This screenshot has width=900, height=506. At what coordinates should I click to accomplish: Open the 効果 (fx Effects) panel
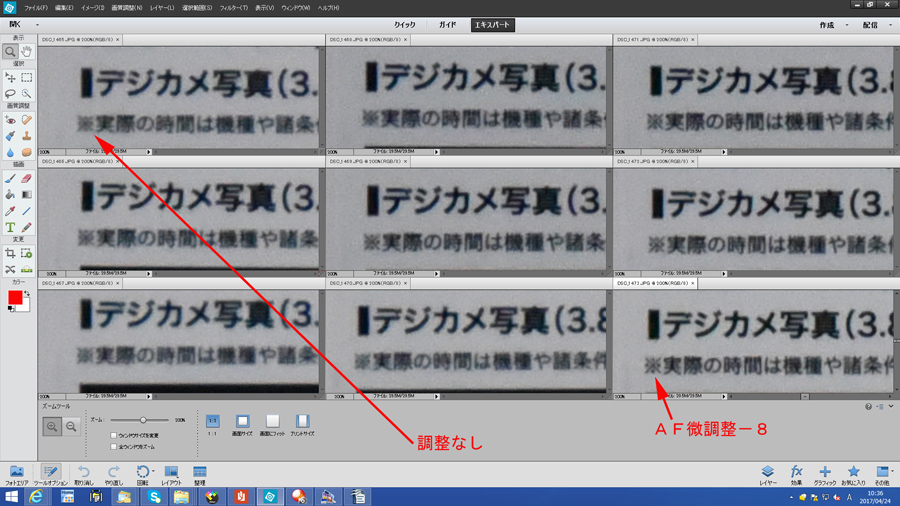(x=796, y=474)
